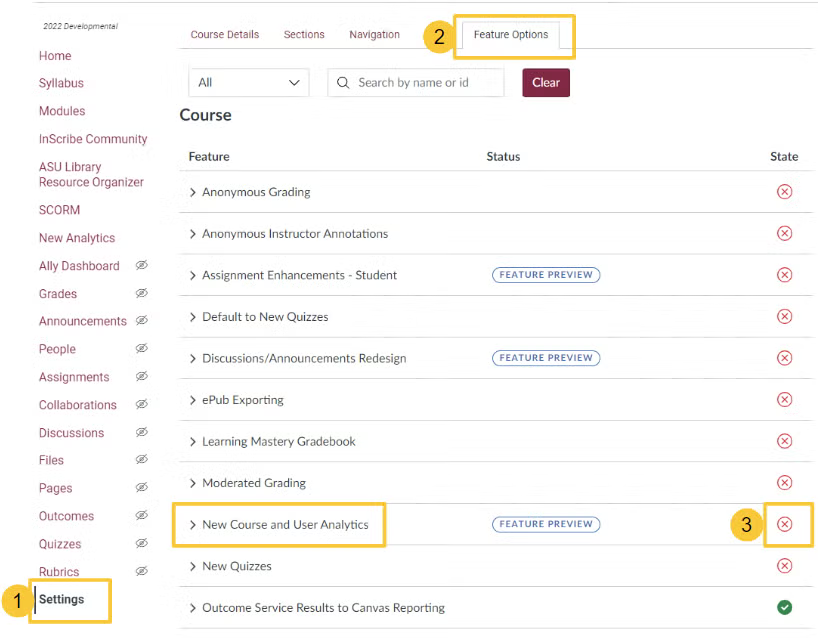
Task: Click FEATURE PREVIEW badge for Assignment Enhancements - Student
Action: (546, 275)
